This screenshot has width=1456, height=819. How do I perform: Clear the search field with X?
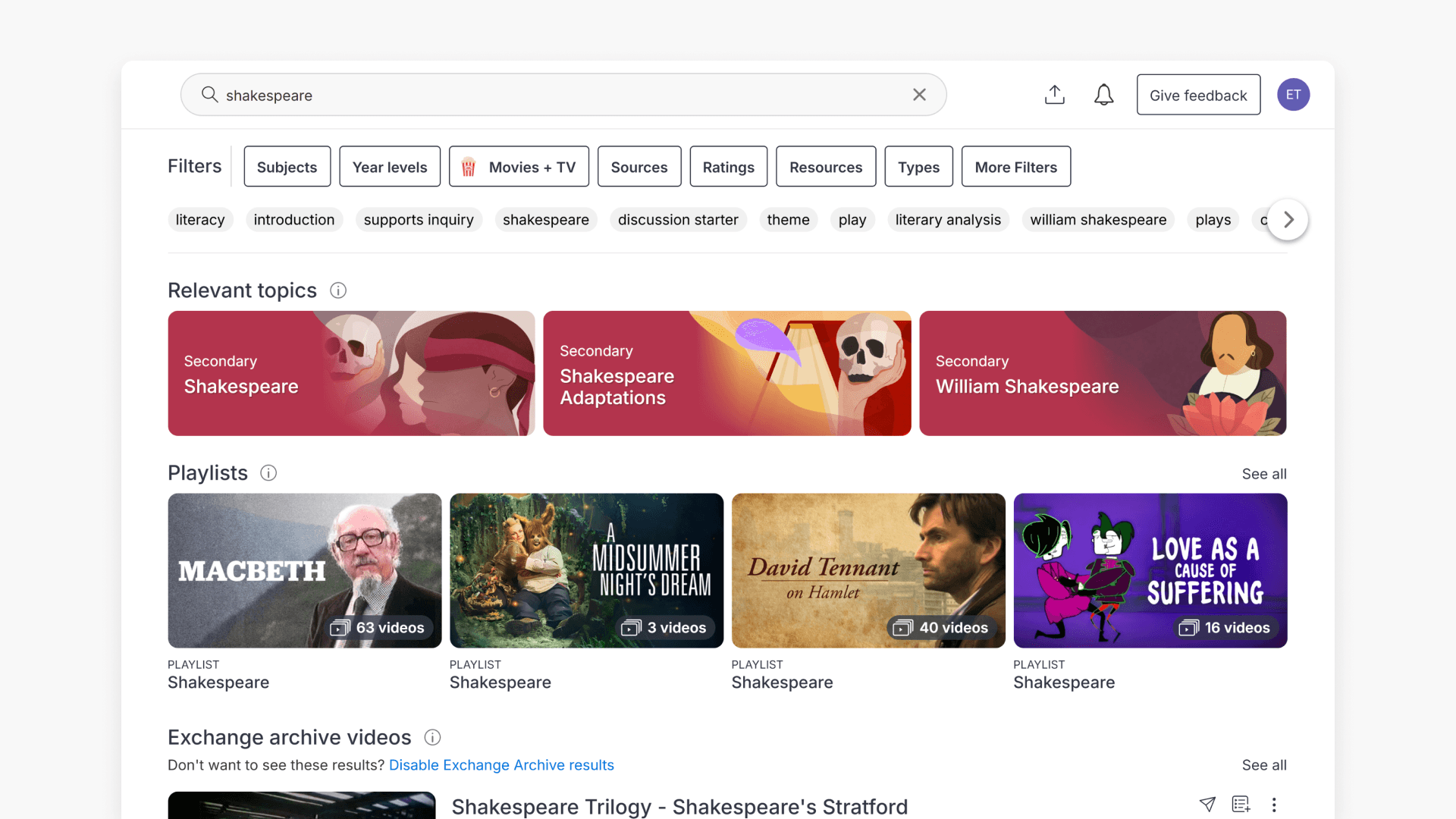[919, 95]
